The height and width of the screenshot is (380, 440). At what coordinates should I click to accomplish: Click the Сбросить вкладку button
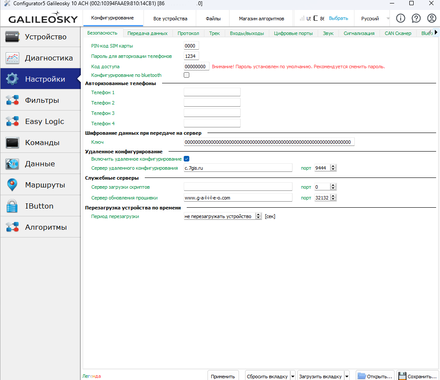267,376
